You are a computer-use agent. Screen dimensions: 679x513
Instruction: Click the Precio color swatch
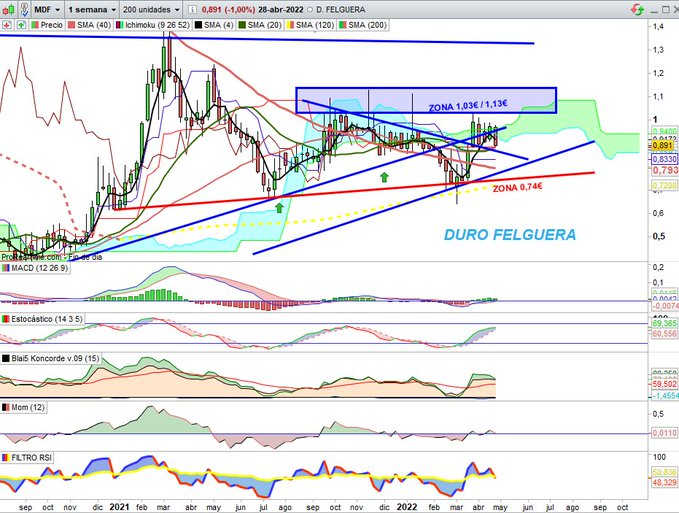(x=35, y=25)
